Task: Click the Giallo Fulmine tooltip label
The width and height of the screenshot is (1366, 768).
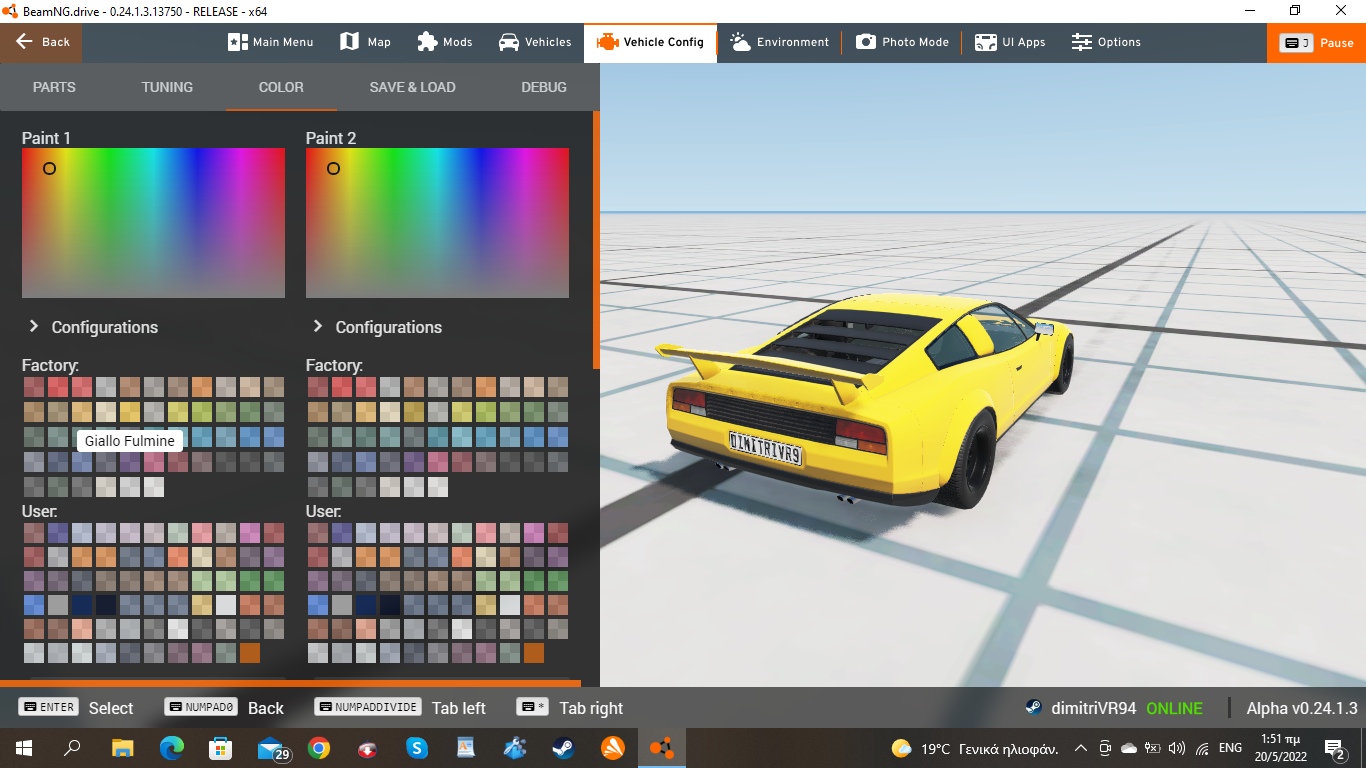Action: (x=129, y=441)
